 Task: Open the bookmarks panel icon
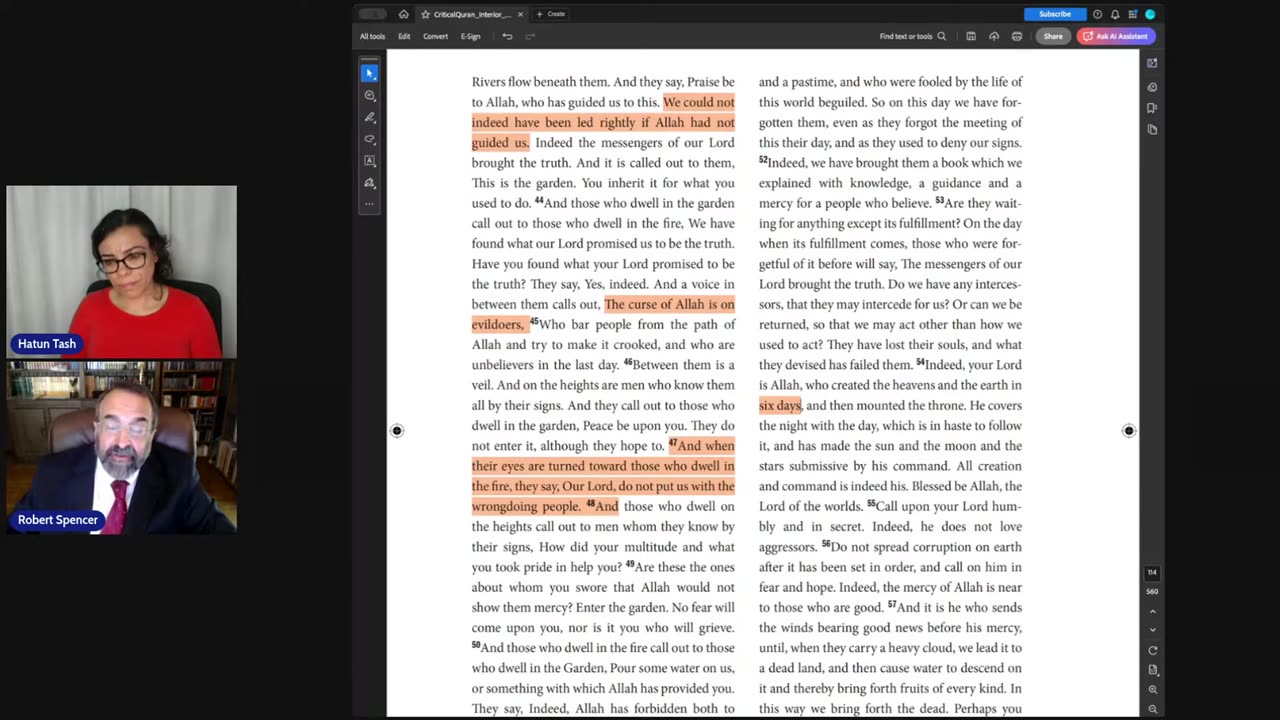[1152, 108]
